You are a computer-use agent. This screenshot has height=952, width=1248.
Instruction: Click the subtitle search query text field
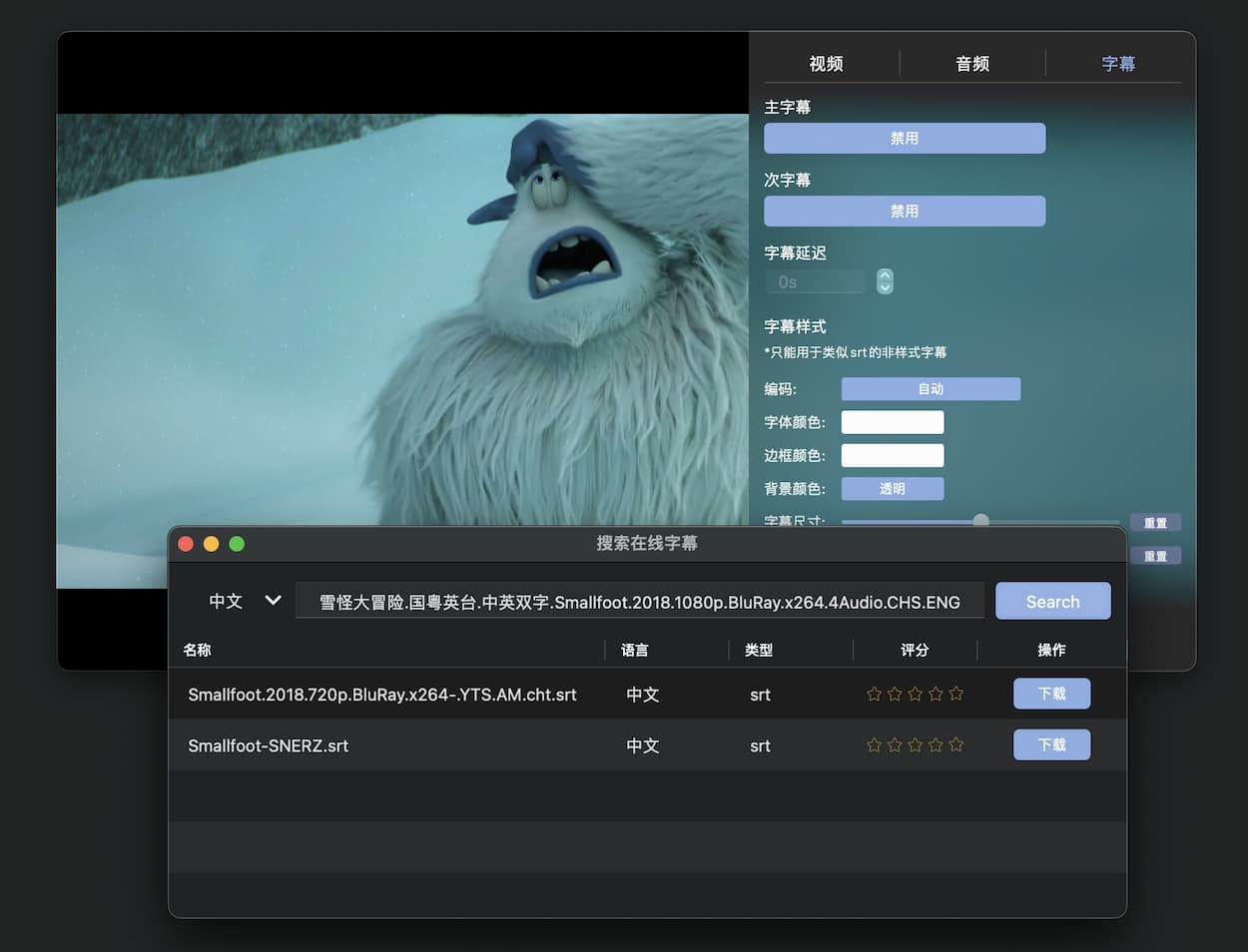[640, 602]
